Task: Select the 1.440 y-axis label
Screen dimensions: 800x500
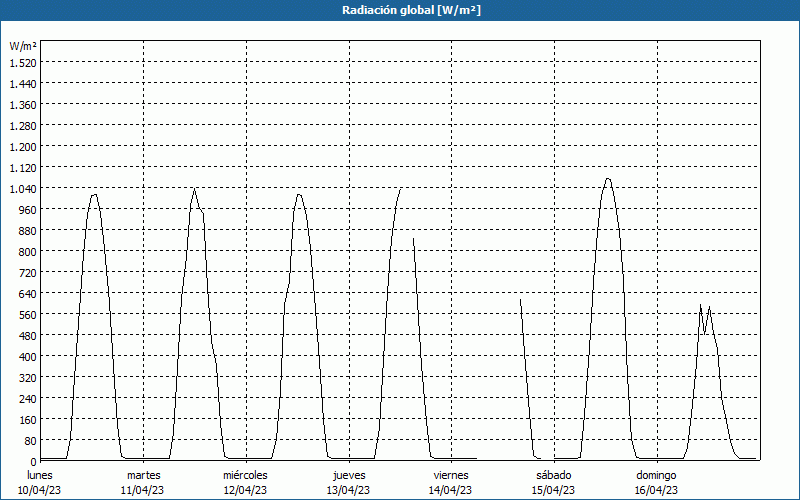Action: click(23, 84)
